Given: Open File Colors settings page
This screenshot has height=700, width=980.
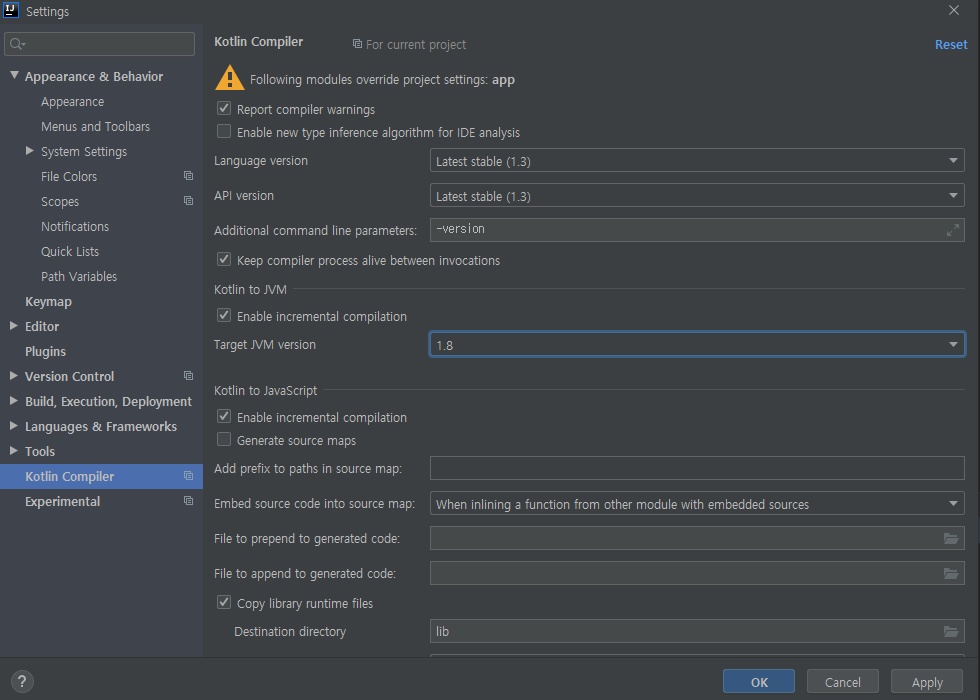Looking at the screenshot, I should 69,176.
